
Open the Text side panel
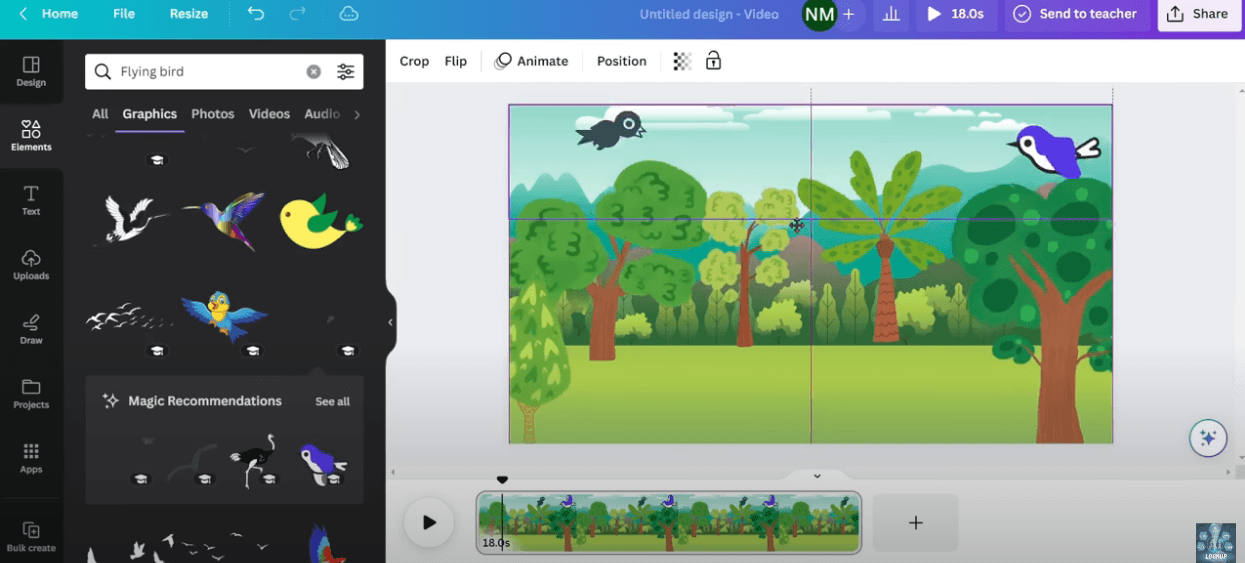[31, 200]
